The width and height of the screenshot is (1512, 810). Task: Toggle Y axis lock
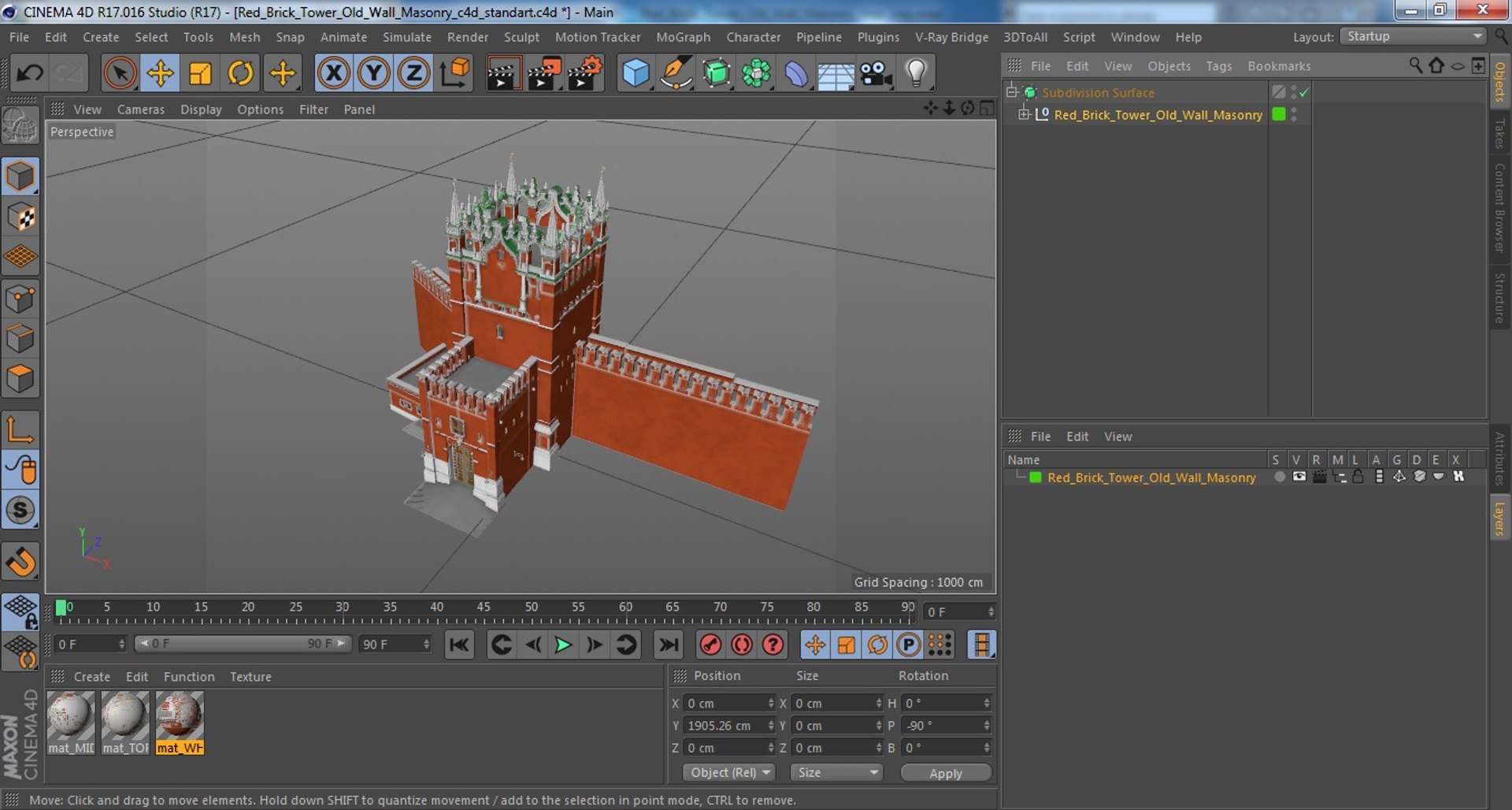click(373, 73)
